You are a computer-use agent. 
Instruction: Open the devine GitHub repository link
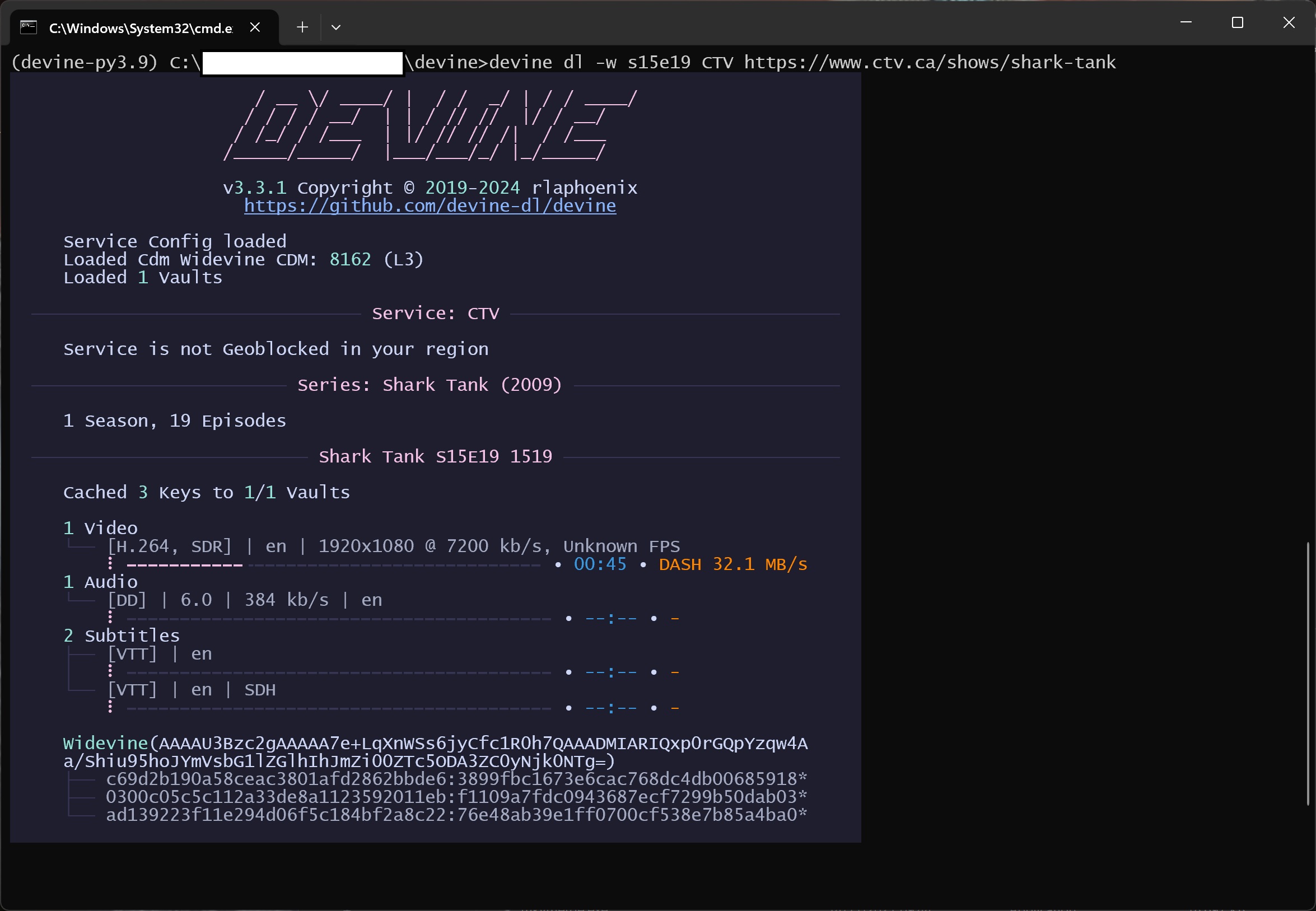tap(430, 206)
